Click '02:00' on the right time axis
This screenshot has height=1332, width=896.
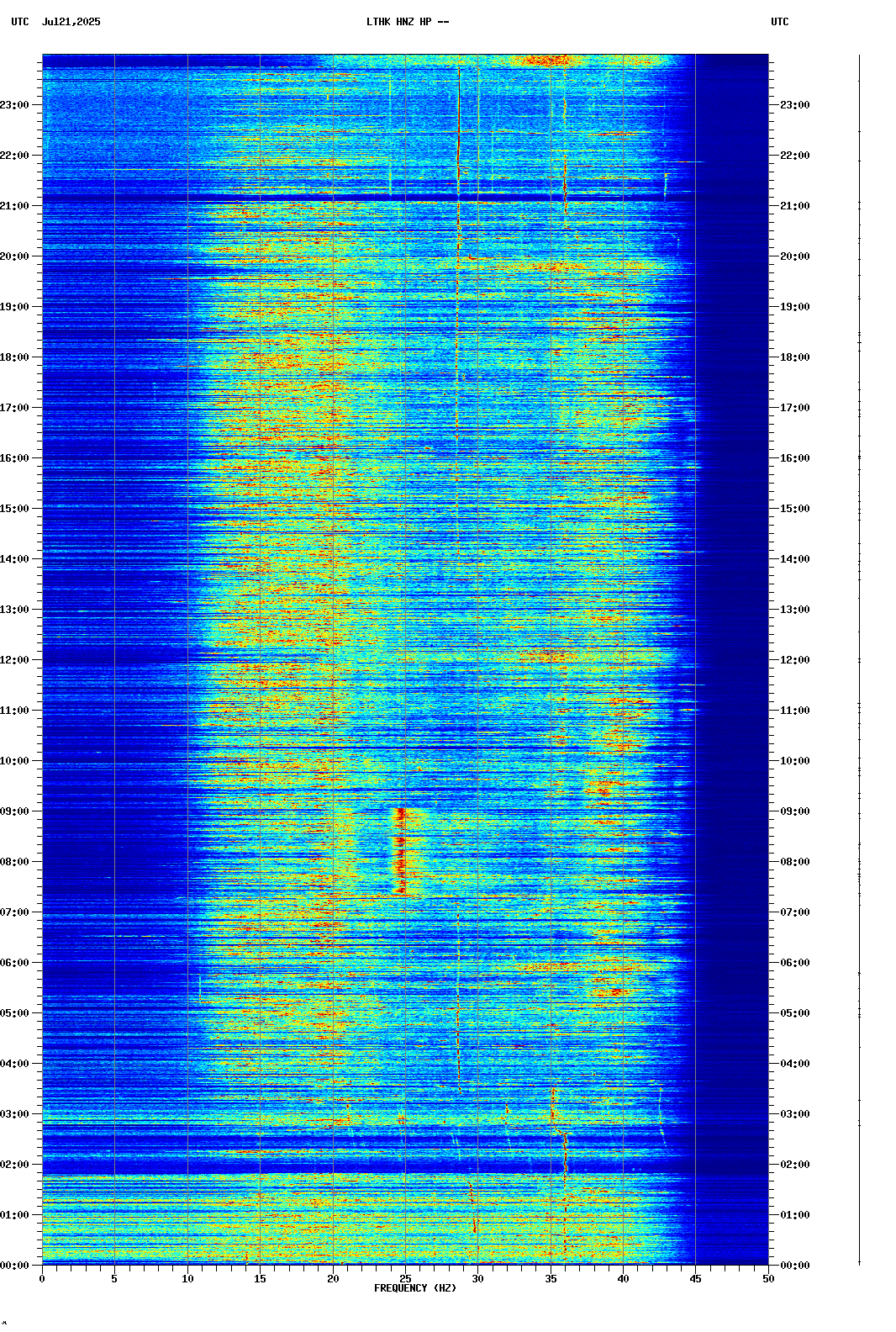795,1165
